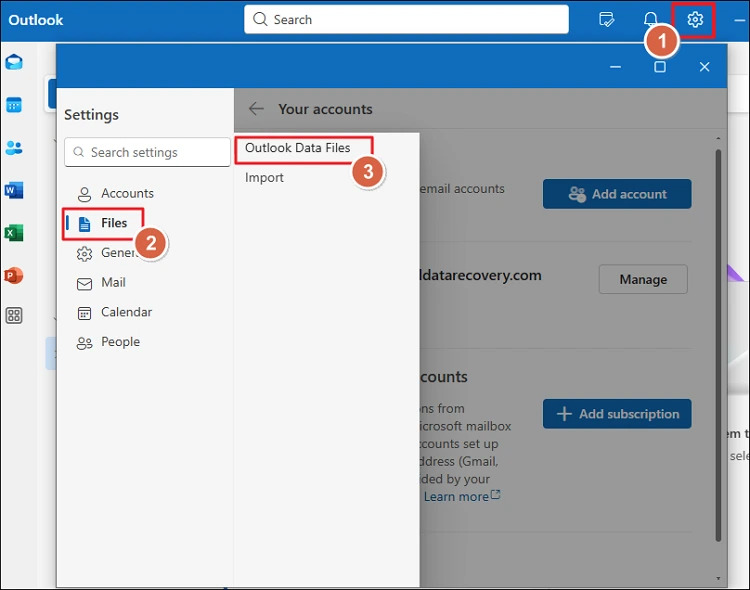Open the notifications bell
The width and height of the screenshot is (750, 590).
[x=650, y=20]
